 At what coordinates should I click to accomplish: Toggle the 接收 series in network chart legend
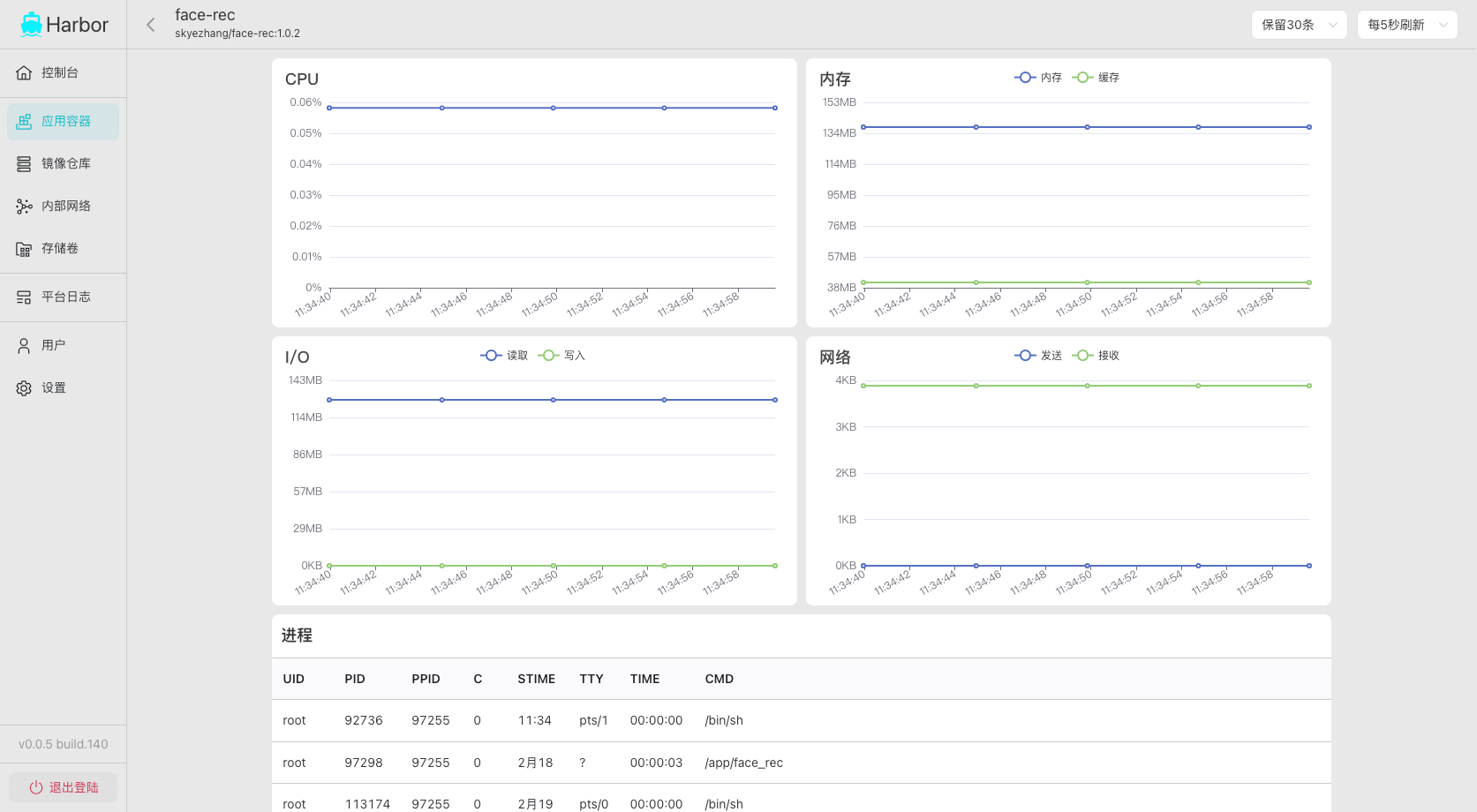[1096, 356]
